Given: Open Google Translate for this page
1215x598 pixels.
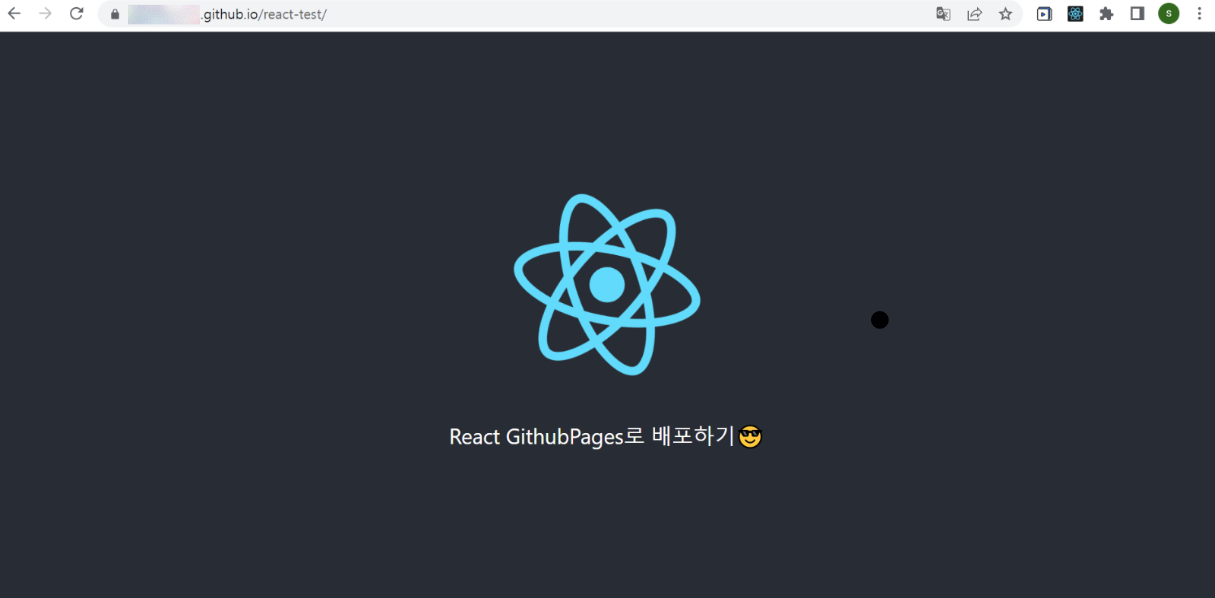Looking at the screenshot, I should [x=943, y=14].
